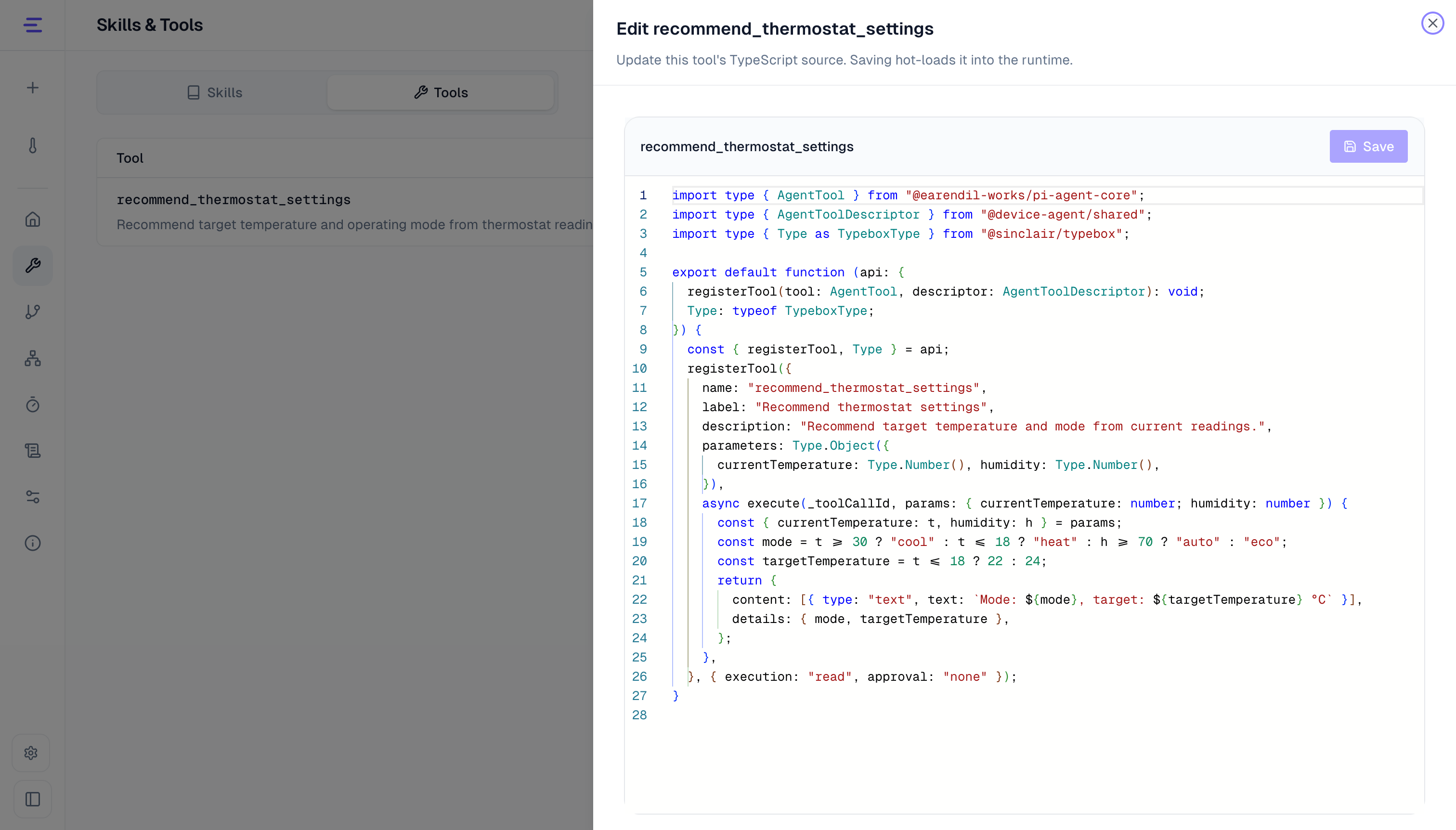The height and width of the screenshot is (830, 1456).
Task: Open the git branch sidebar icon
Action: coord(32,312)
